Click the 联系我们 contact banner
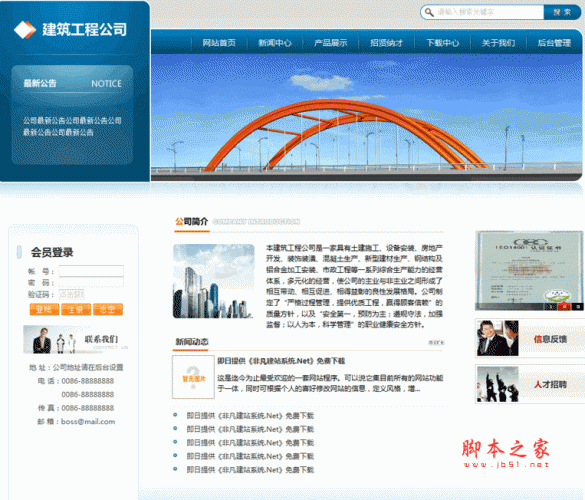 point(76,339)
